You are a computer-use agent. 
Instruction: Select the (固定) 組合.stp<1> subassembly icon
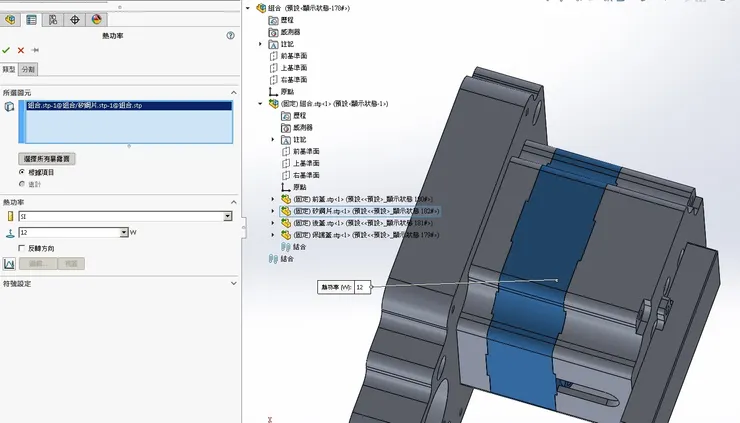274,103
